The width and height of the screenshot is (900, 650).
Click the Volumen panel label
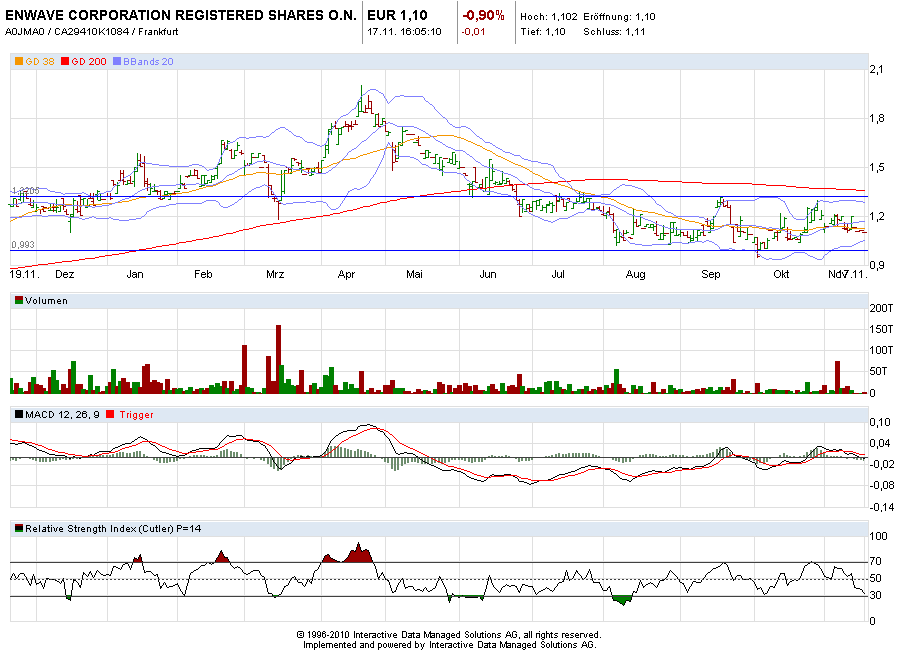pyautogui.click(x=46, y=300)
